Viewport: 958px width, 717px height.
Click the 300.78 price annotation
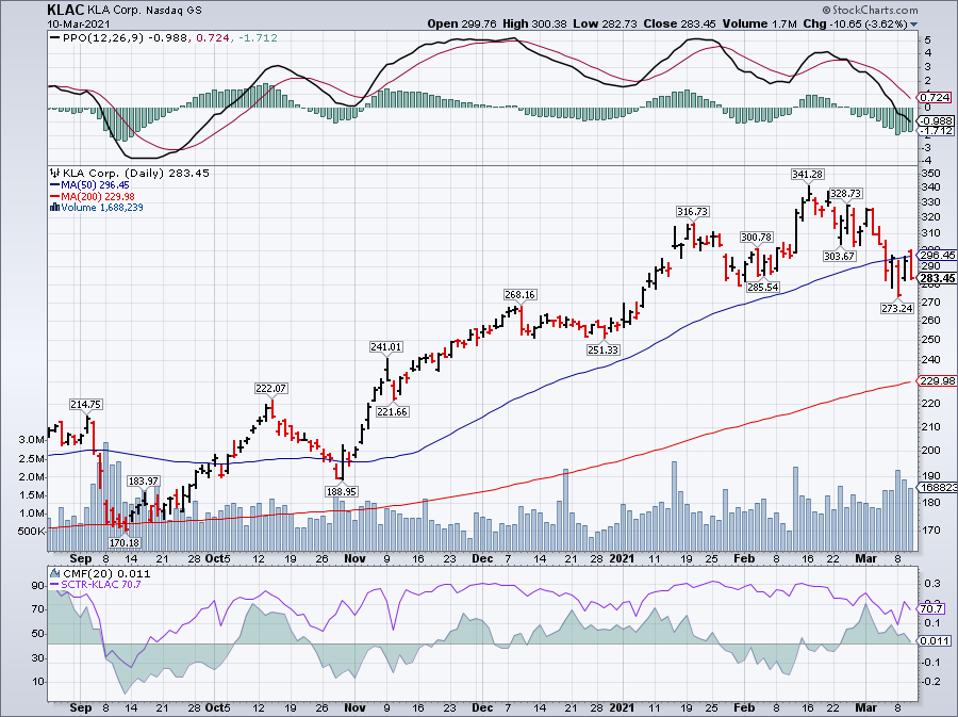pos(756,237)
